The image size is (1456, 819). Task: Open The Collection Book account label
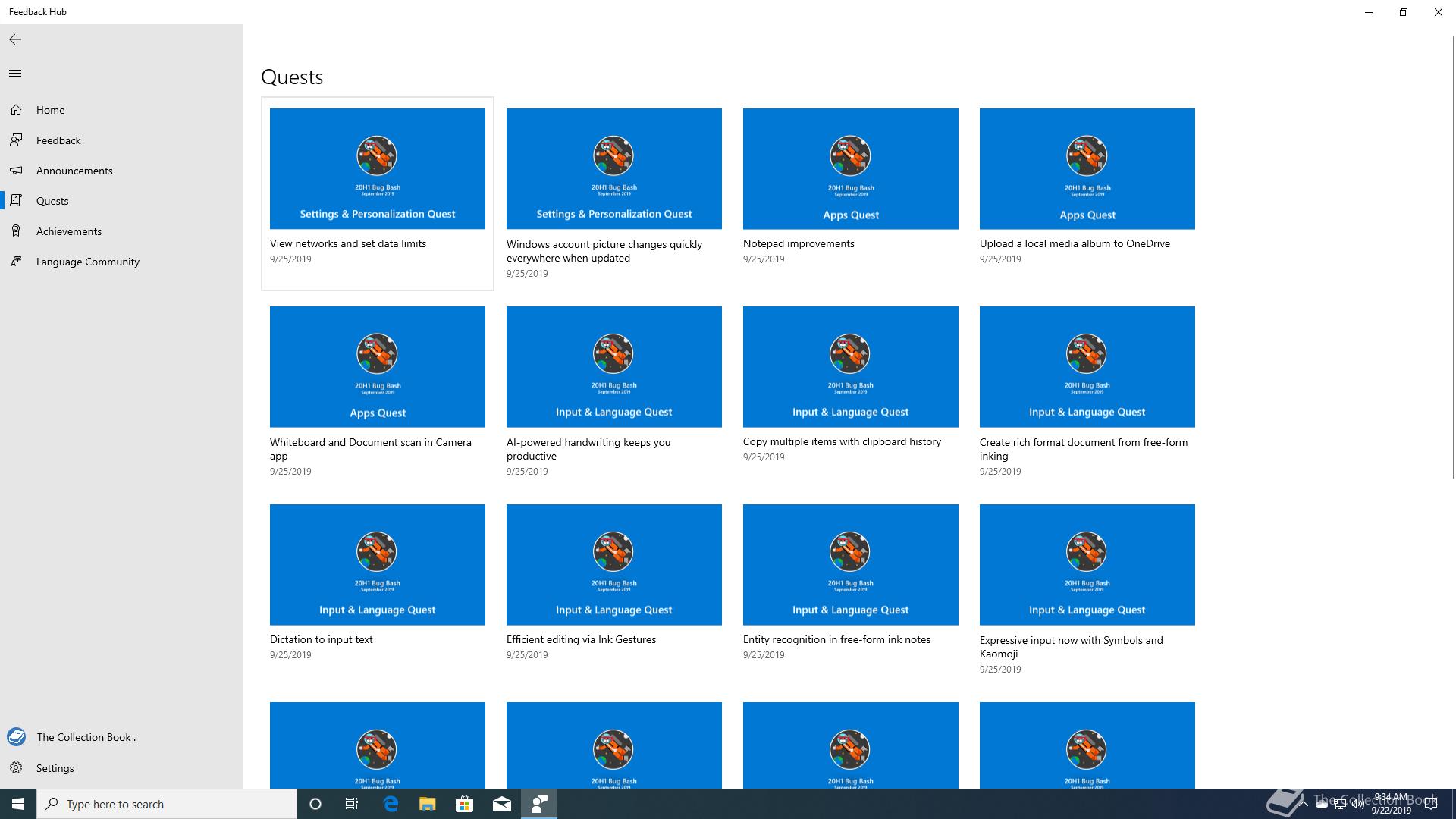(x=86, y=737)
